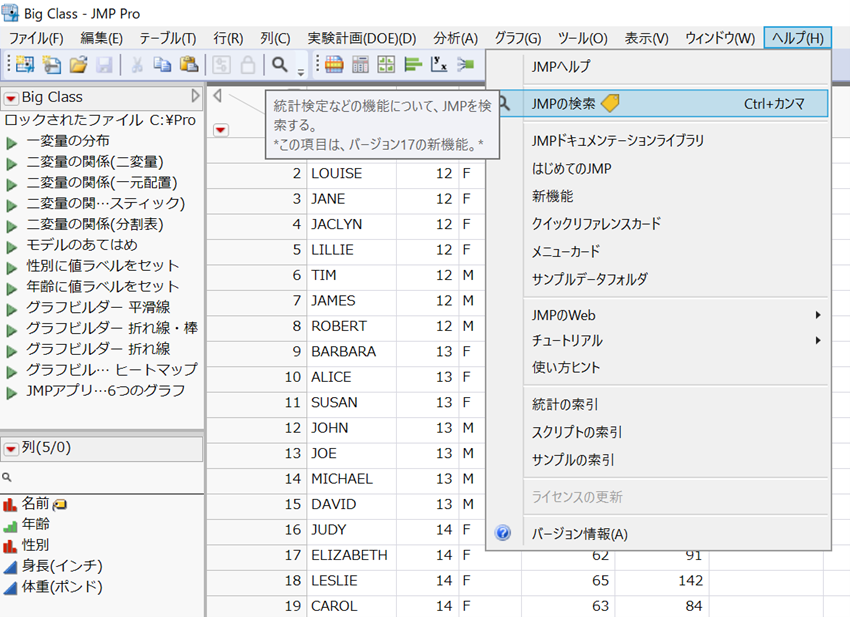The height and width of the screenshot is (617, 850).
Task: Click the Copy icon on the toolbar
Action: point(161,64)
